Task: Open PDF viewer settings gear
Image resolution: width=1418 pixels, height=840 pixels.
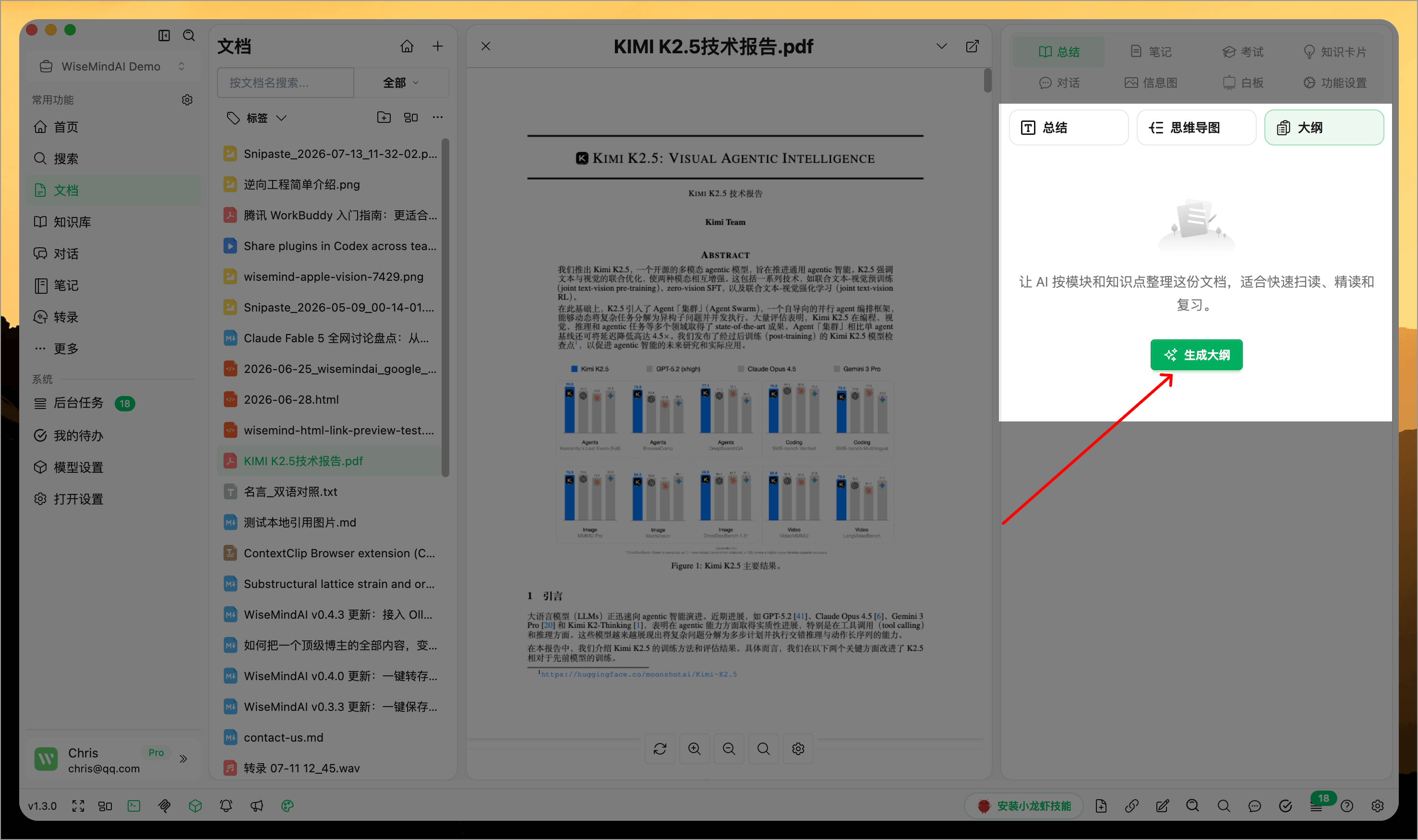Action: 798,749
